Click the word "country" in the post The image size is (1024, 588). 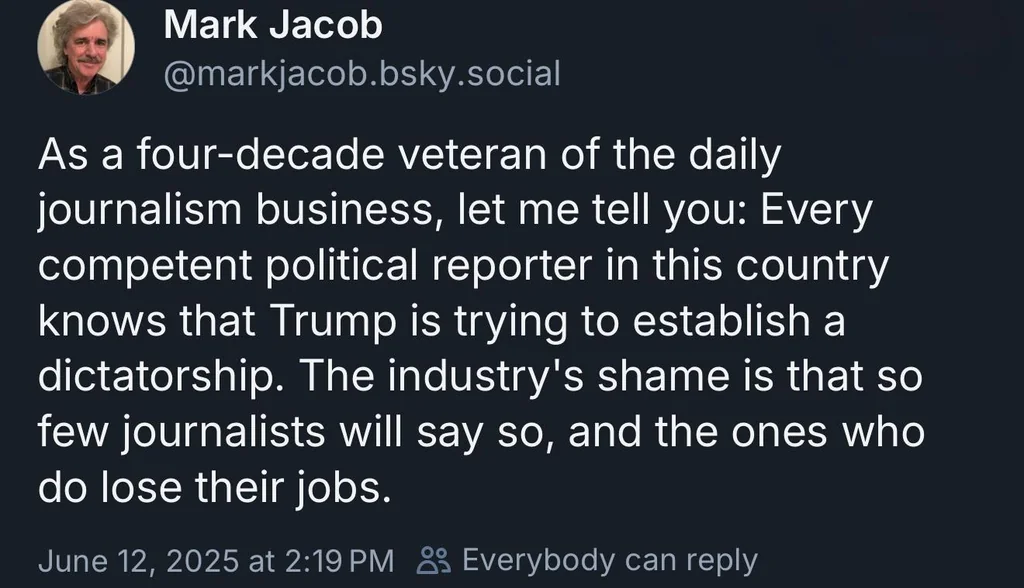coord(812,267)
